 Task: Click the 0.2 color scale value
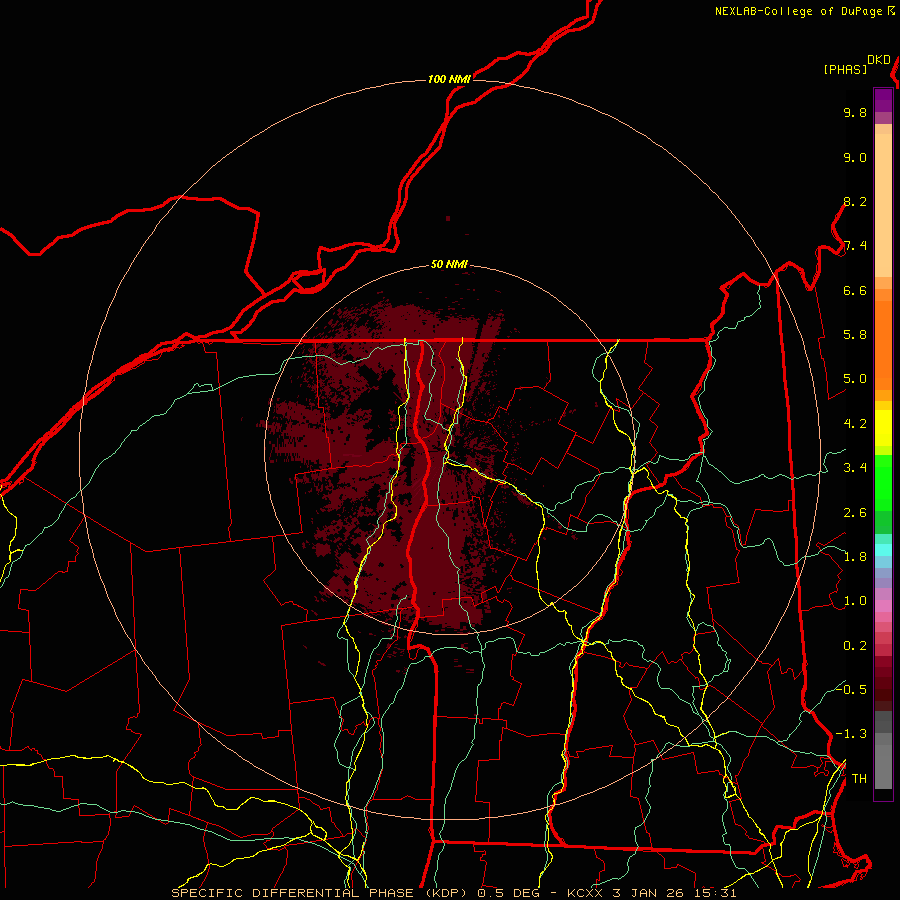855,646
